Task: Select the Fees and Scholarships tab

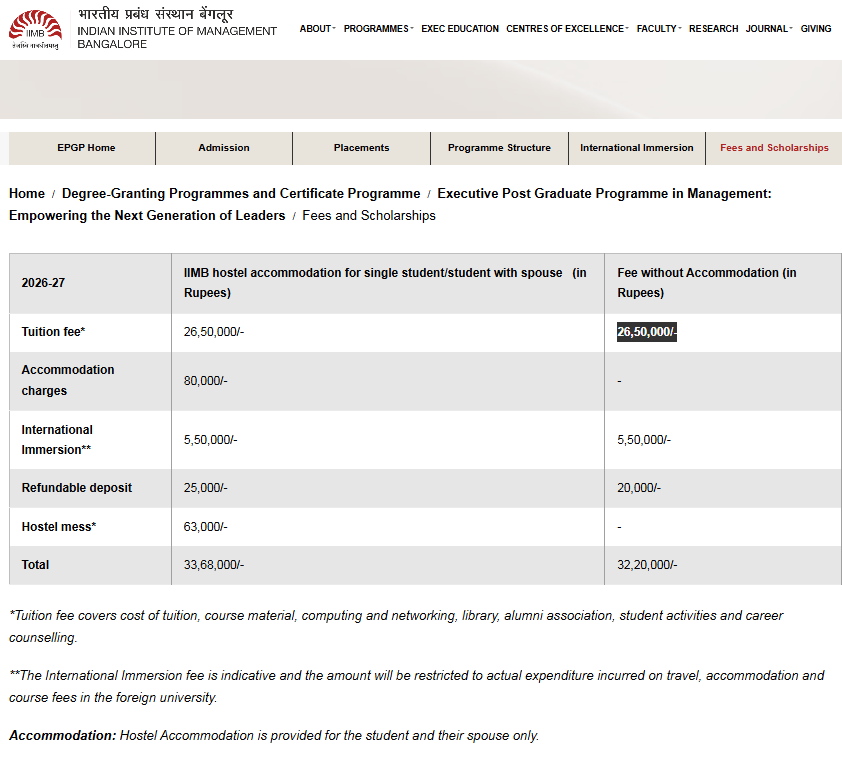Action: 774,148
